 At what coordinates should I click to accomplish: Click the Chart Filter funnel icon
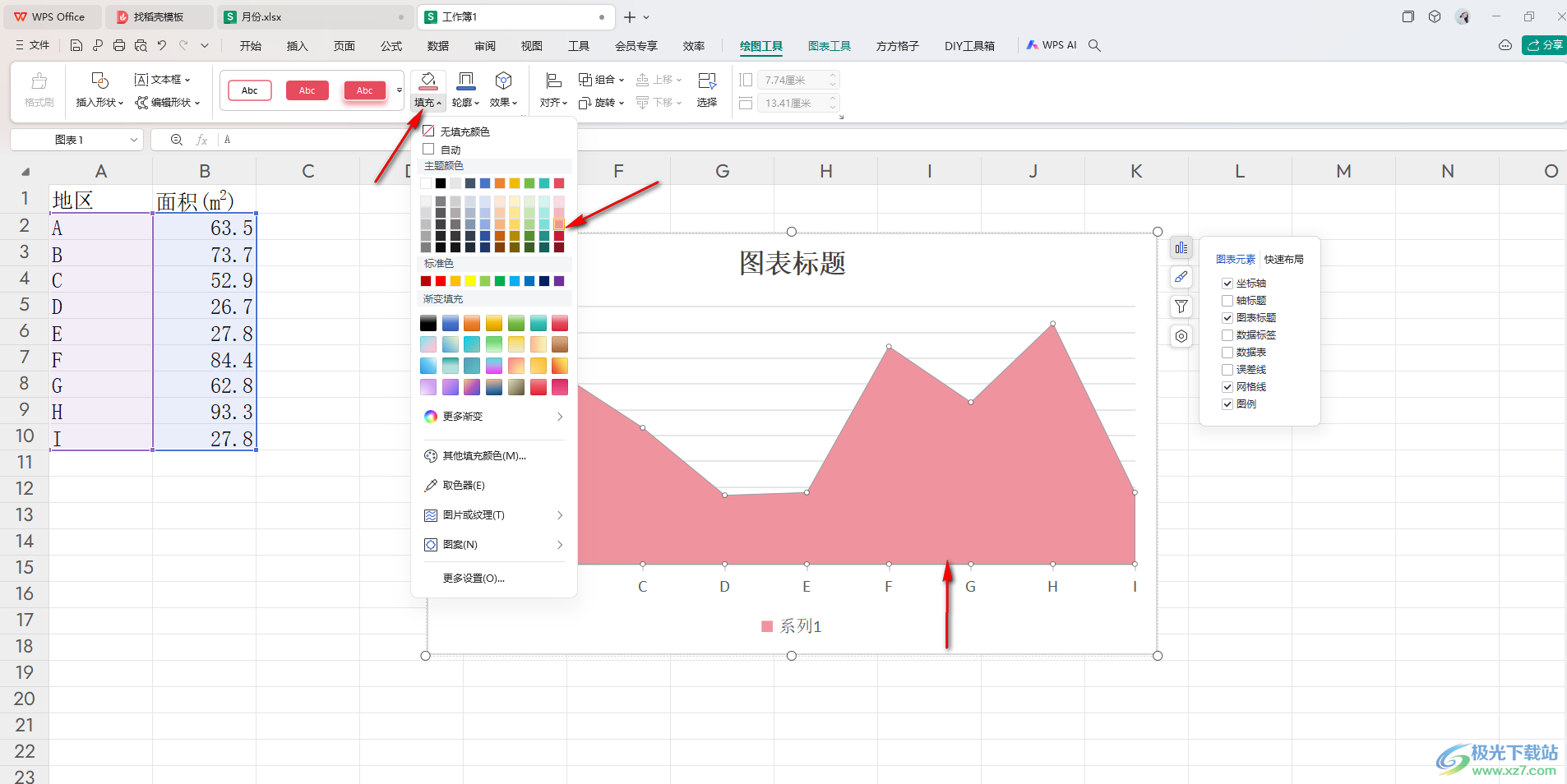coord(1181,307)
